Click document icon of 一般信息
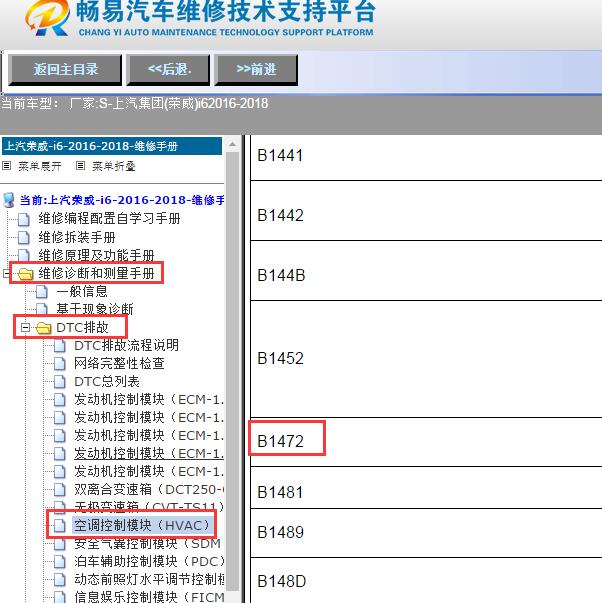 pyautogui.click(x=42, y=292)
